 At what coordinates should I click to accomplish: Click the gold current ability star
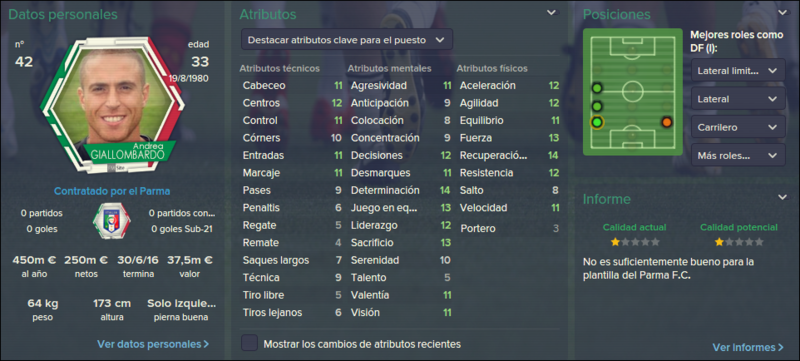(615, 242)
